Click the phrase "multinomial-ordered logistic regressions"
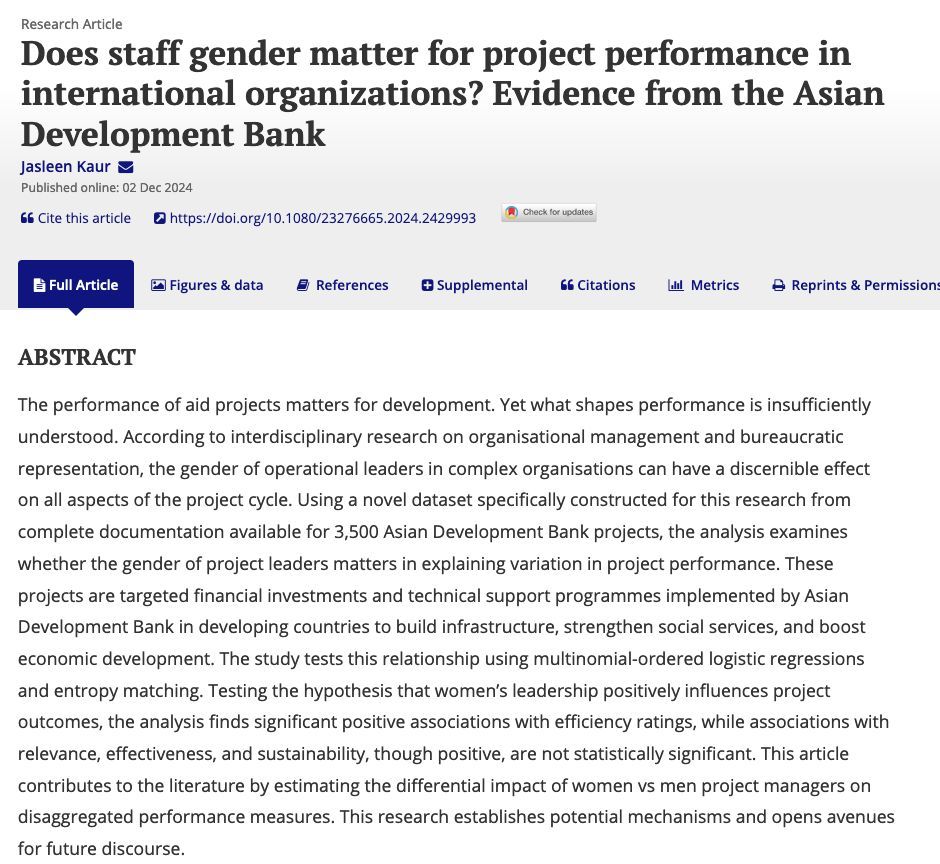Viewport: 940px width, 864px height. point(698,659)
